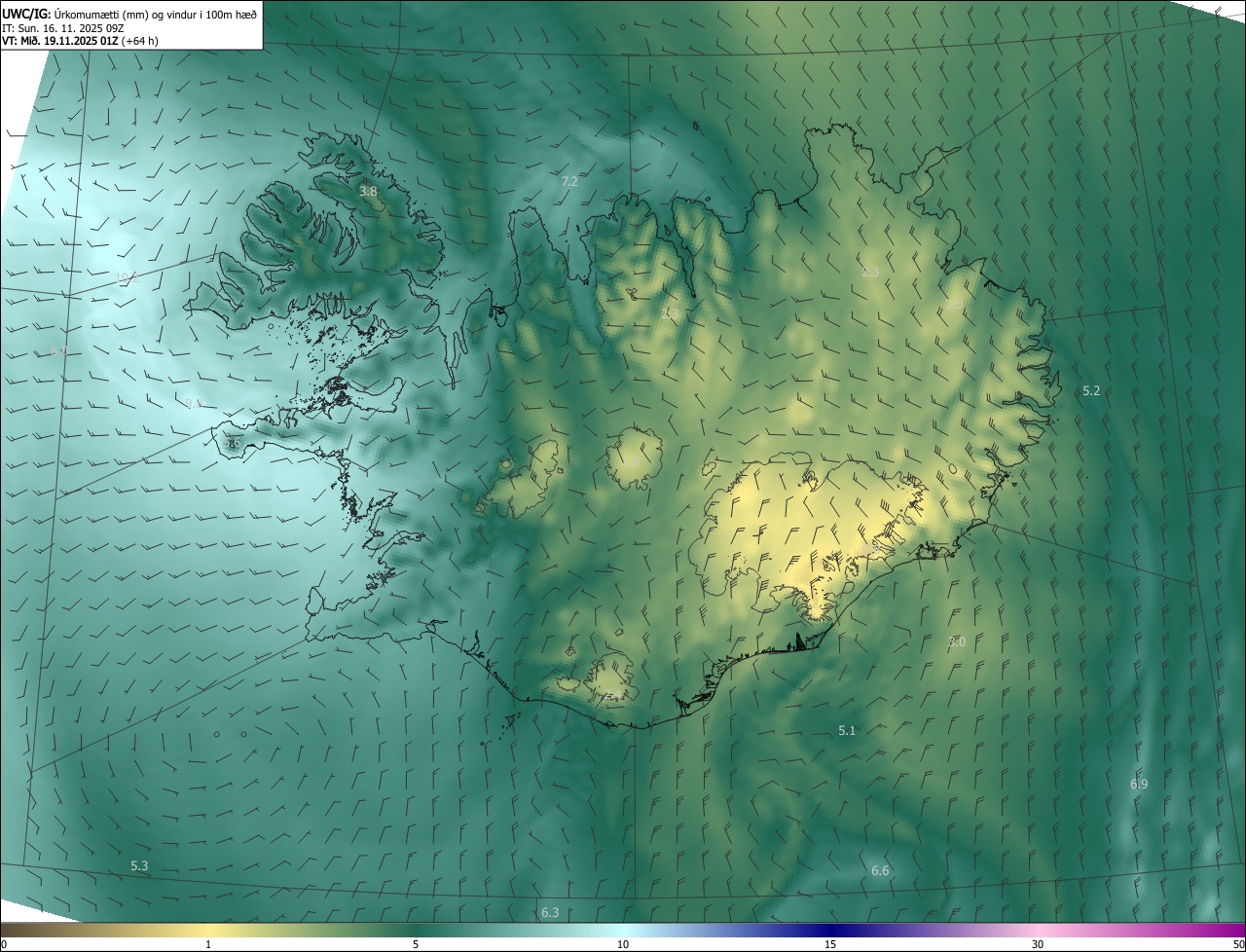Click the 3.0 value label southeast of Iceland

coord(957,641)
